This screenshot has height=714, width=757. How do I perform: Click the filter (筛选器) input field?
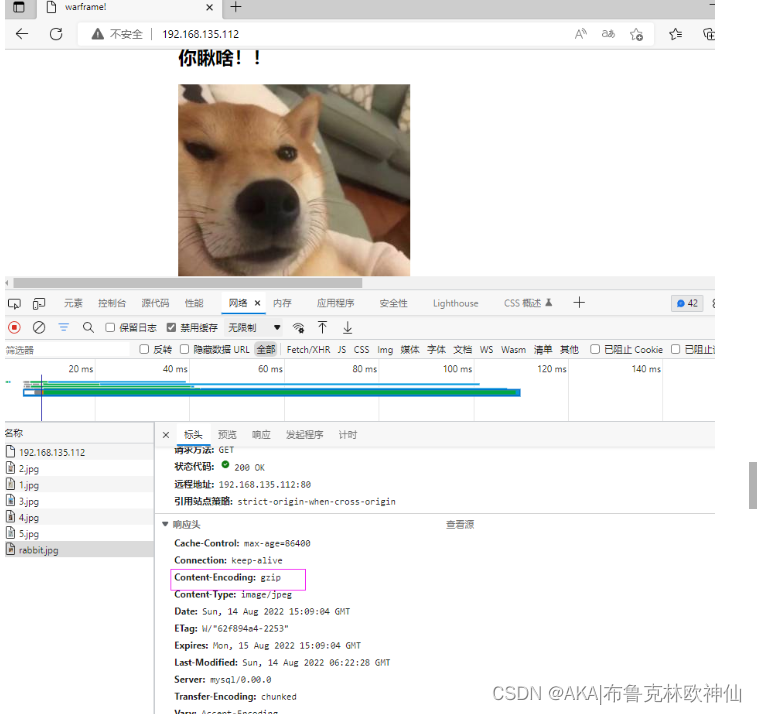coord(67,350)
